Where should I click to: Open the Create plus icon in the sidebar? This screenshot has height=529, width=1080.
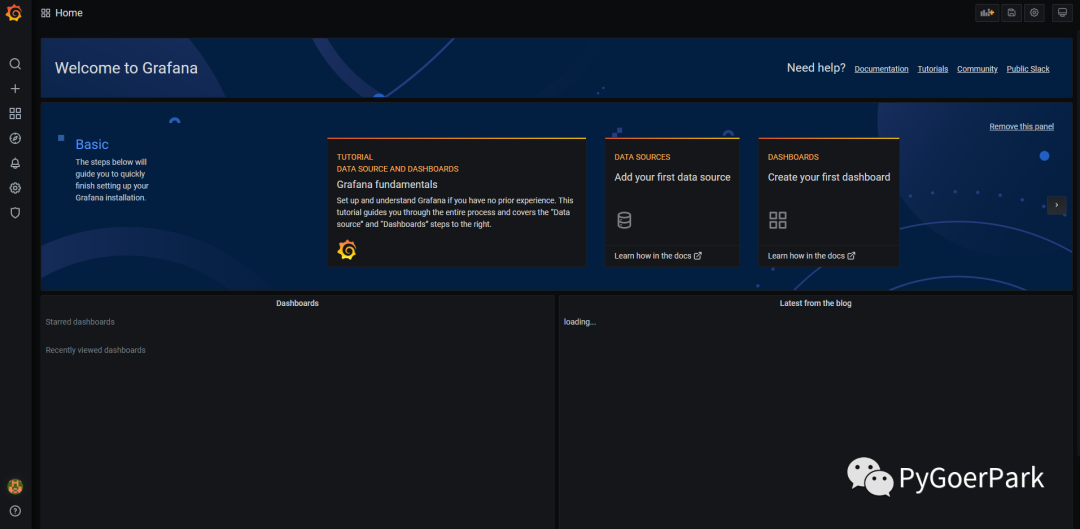pos(15,89)
